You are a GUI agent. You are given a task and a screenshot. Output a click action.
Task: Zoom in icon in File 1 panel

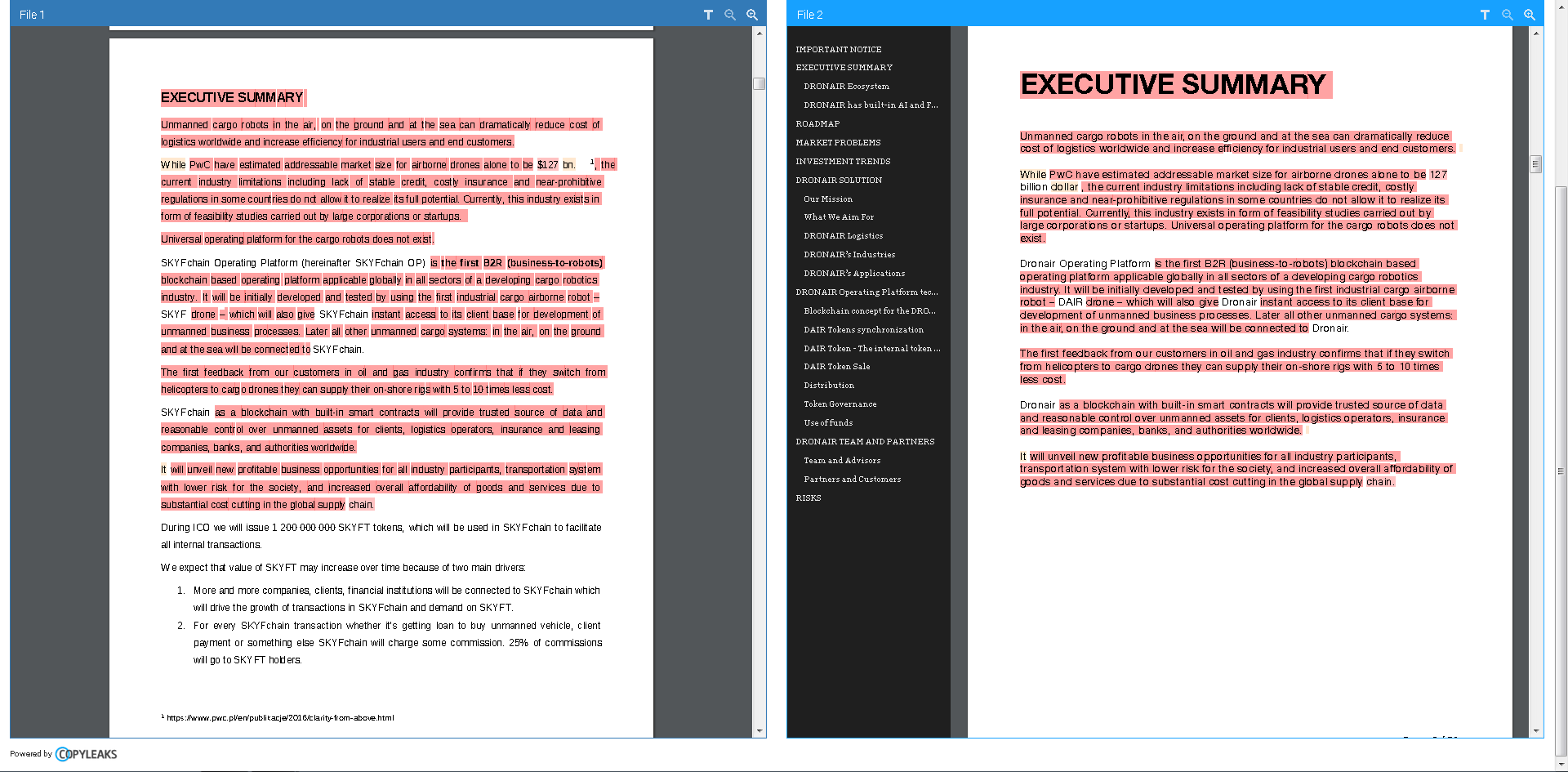coord(752,15)
